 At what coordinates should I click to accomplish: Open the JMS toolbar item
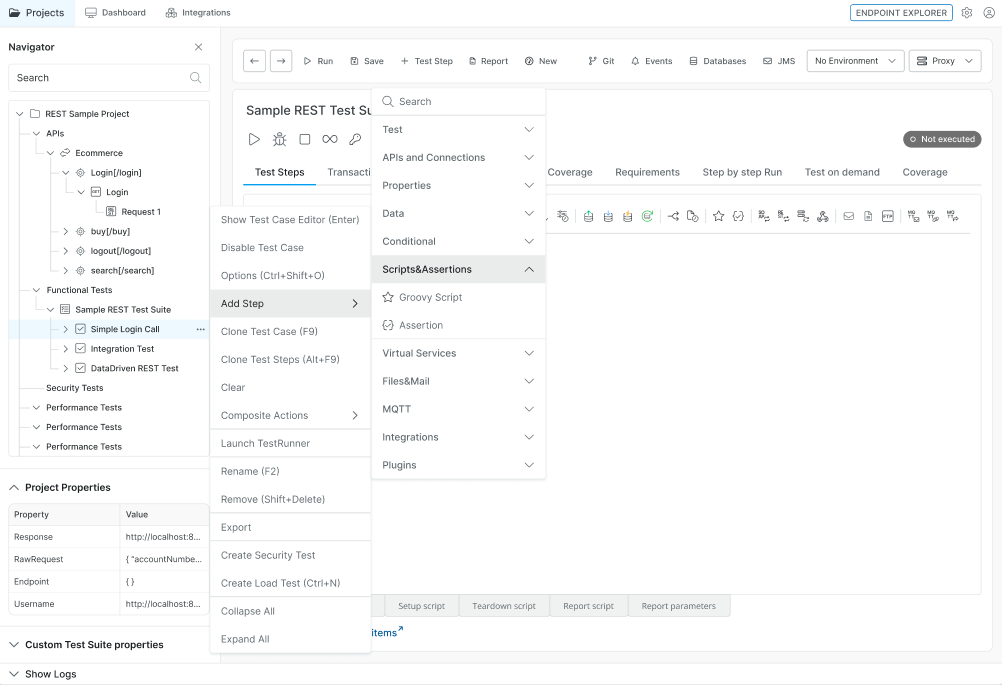pyautogui.click(x=778, y=61)
